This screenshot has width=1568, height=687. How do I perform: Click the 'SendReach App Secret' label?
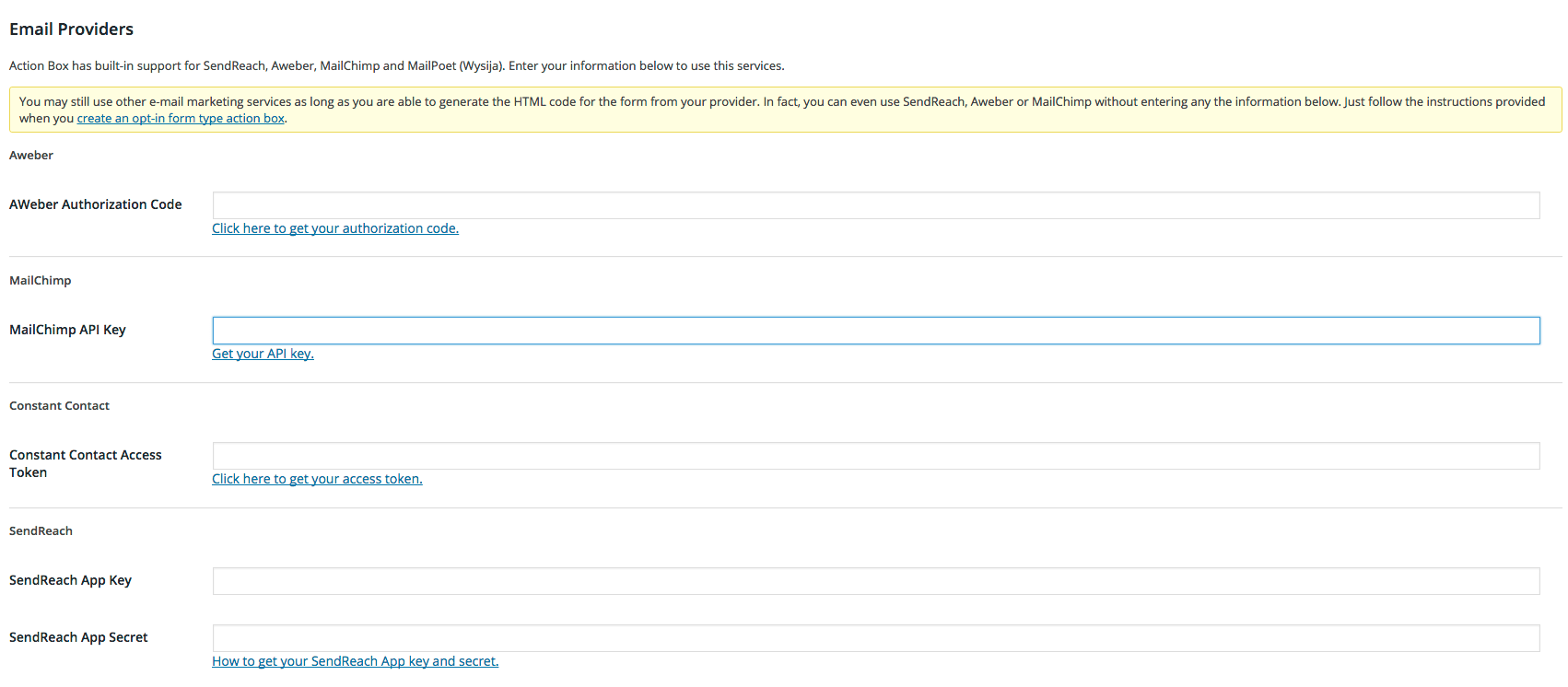click(x=78, y=637)
